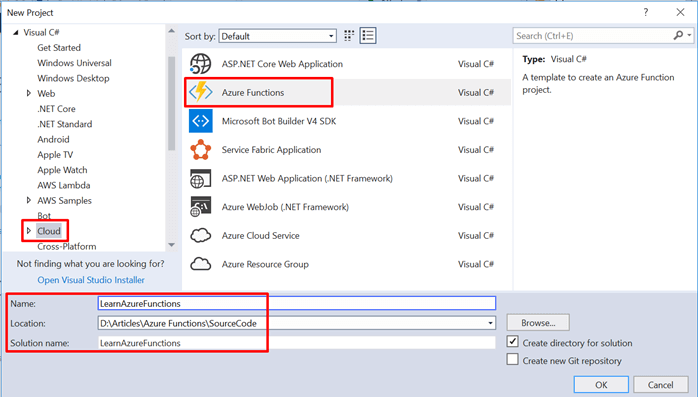The image size is (698, 397).
Task: Select the Service Fabric Application template name
Action: 272,150
